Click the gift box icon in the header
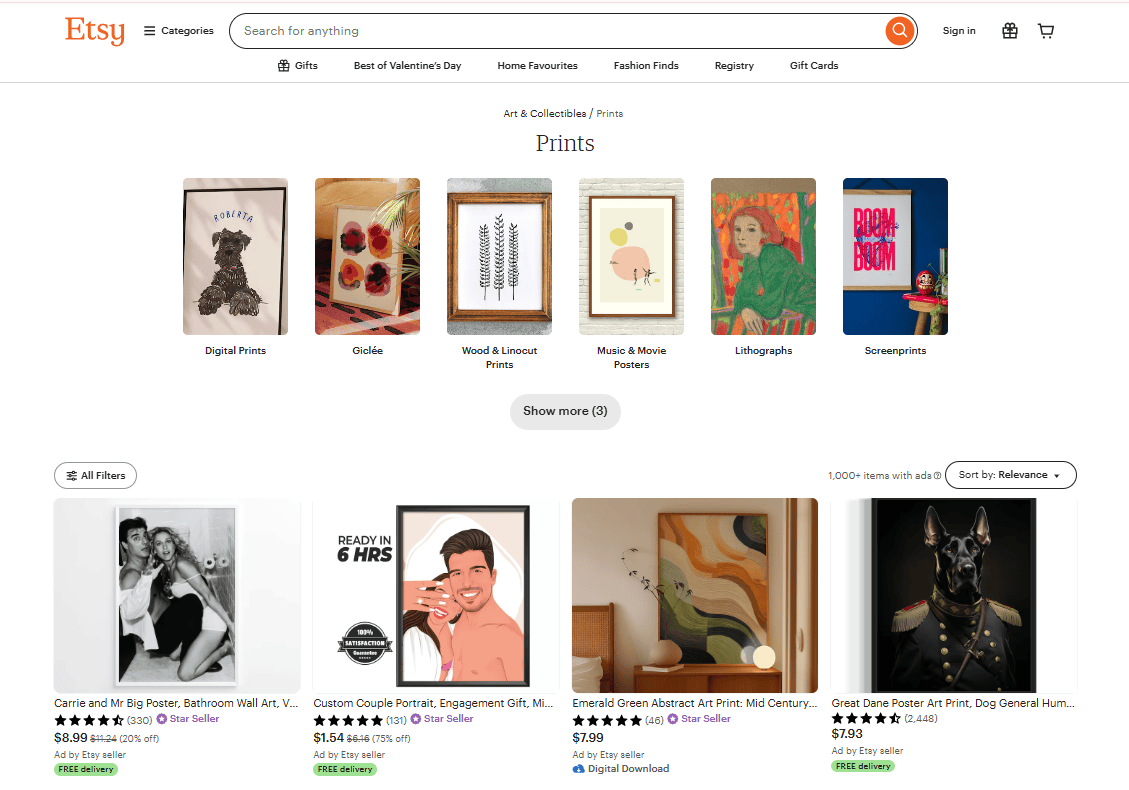 tap(1009, 31)
